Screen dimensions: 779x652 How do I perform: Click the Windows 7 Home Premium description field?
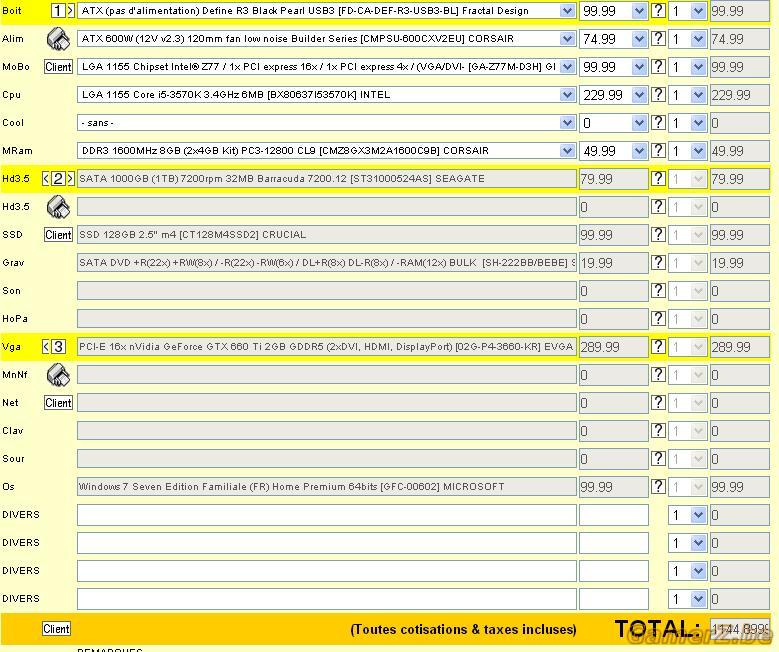[326, 487]
